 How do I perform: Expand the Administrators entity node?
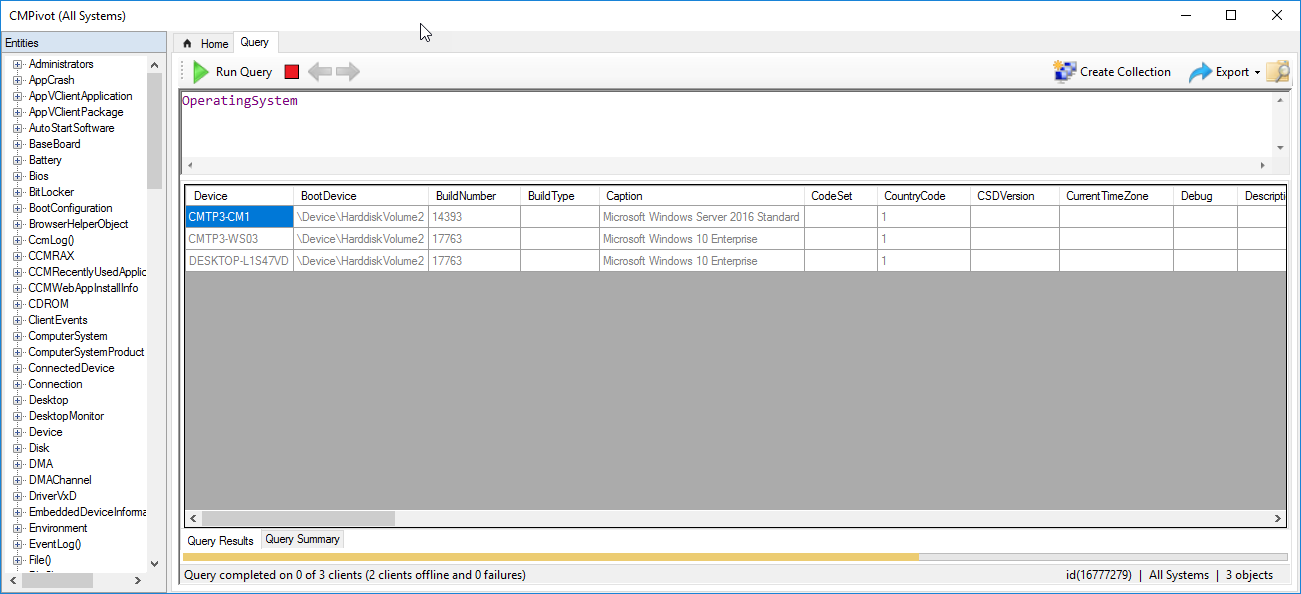[x=18, y=64]
